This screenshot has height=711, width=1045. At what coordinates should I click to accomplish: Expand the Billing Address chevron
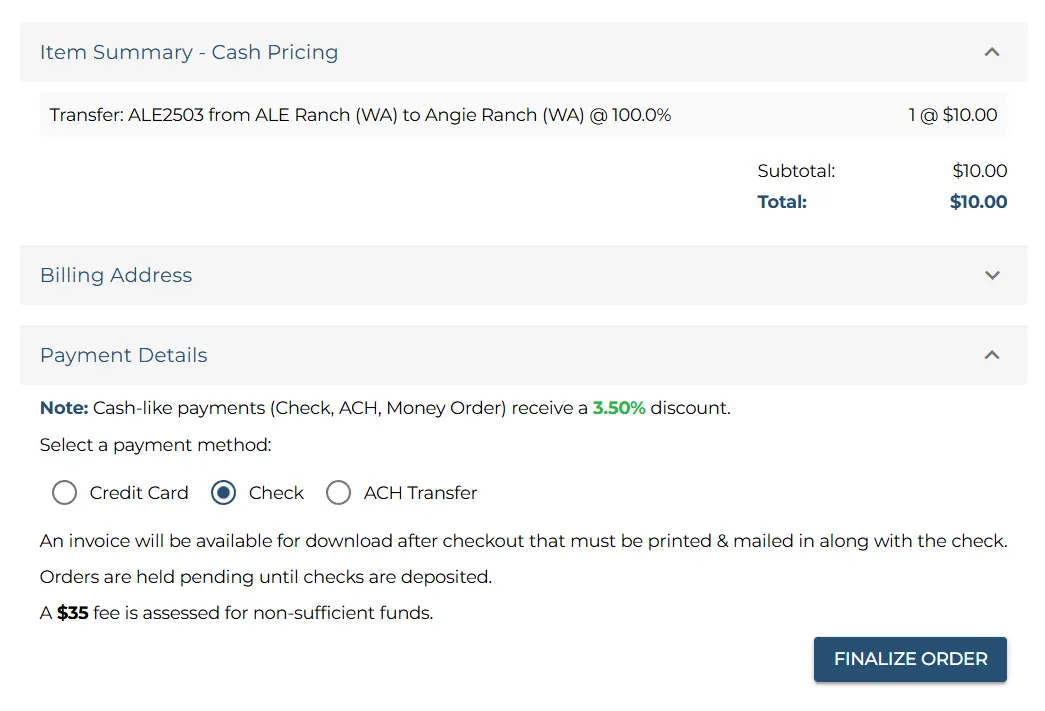pyautogui.click(x=991, y=275)
